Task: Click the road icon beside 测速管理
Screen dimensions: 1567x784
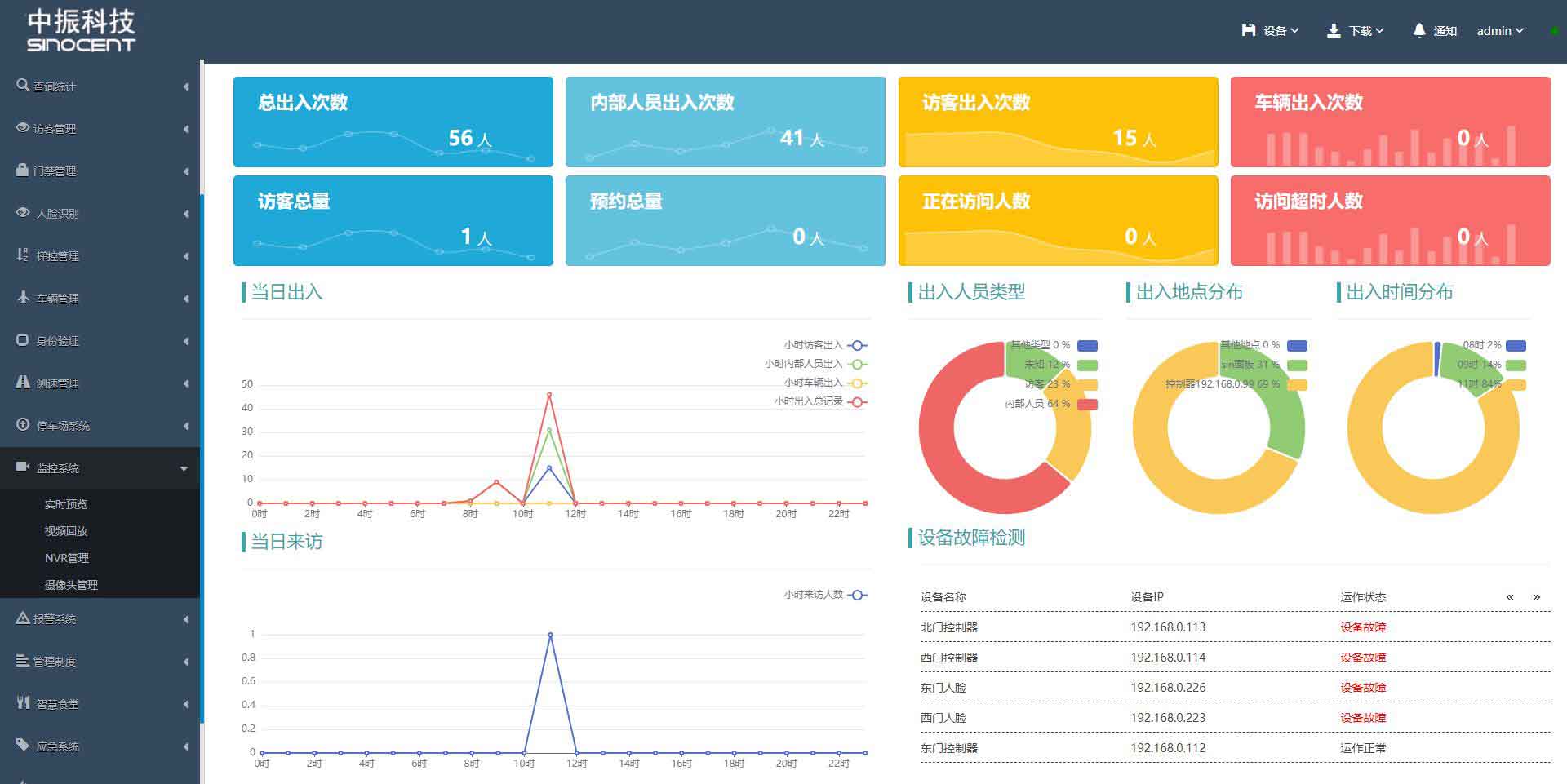Action: [23, 382]
